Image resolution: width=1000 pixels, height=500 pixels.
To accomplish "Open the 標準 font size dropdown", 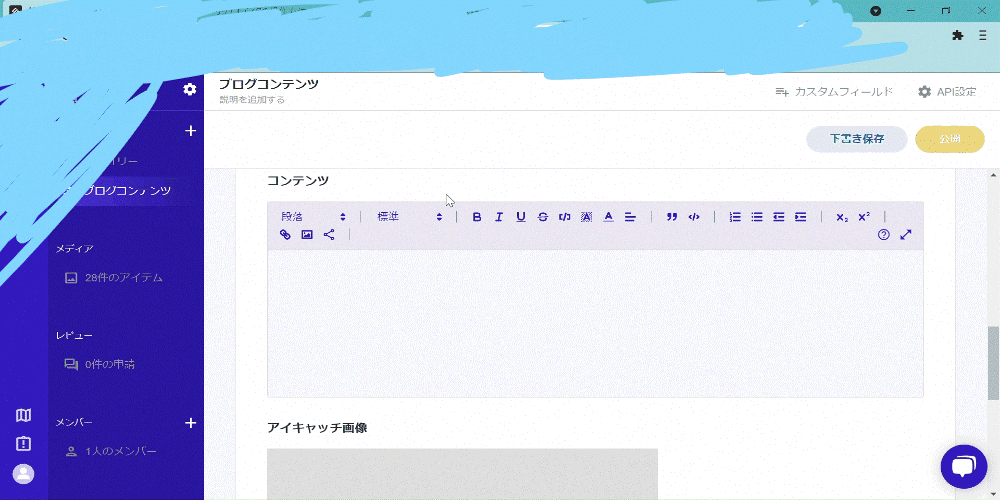I will 409,217.
